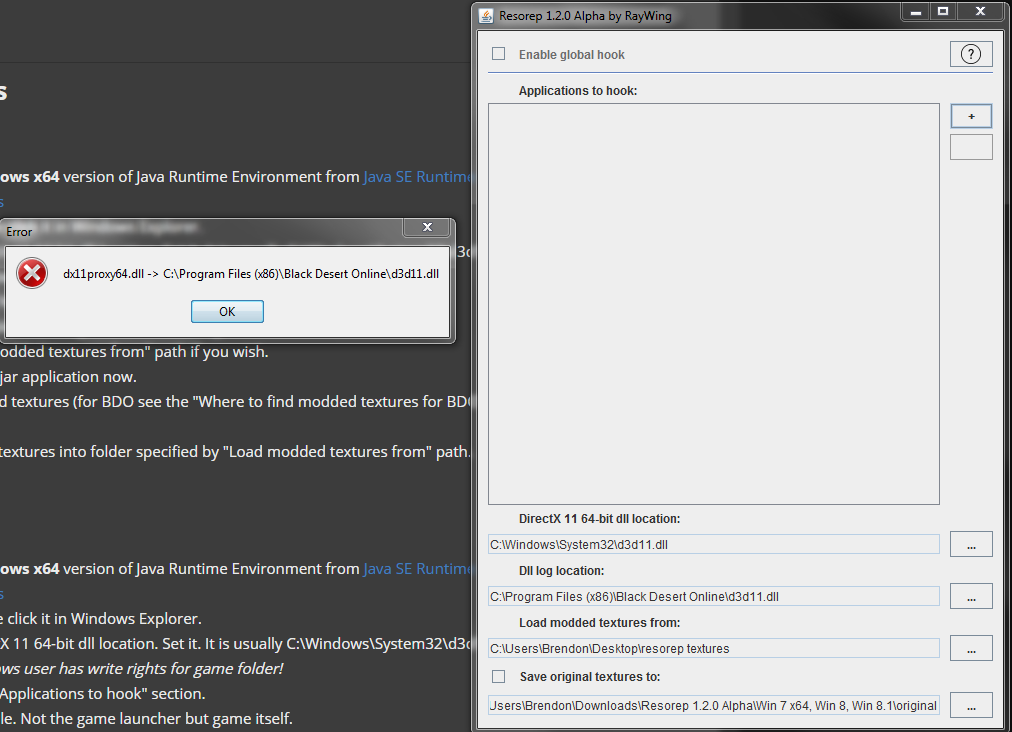Browse for the Dll log location
The width and height of the screenshot is (1012, 732).
[971, 596]
